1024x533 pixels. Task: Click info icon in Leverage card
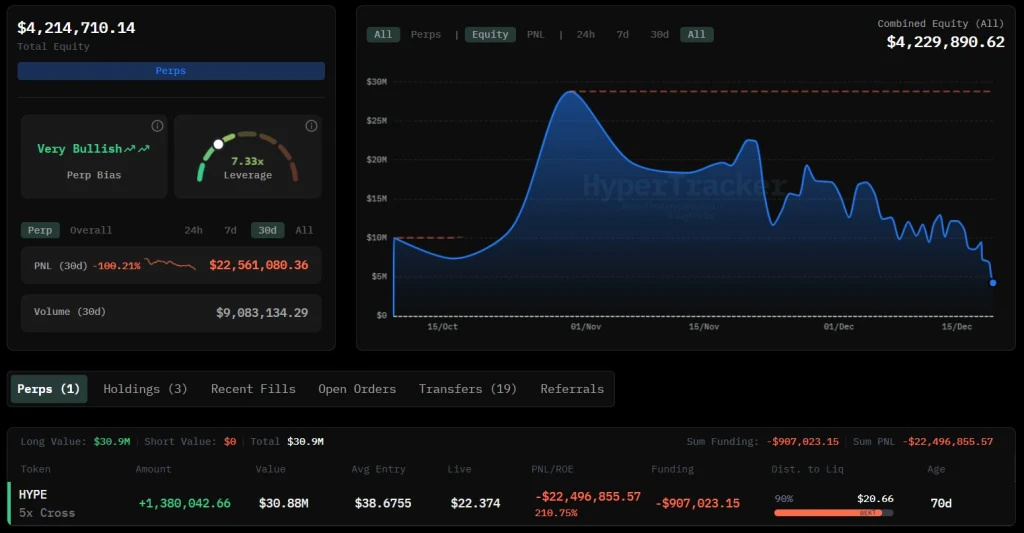[x=312, y=126]
